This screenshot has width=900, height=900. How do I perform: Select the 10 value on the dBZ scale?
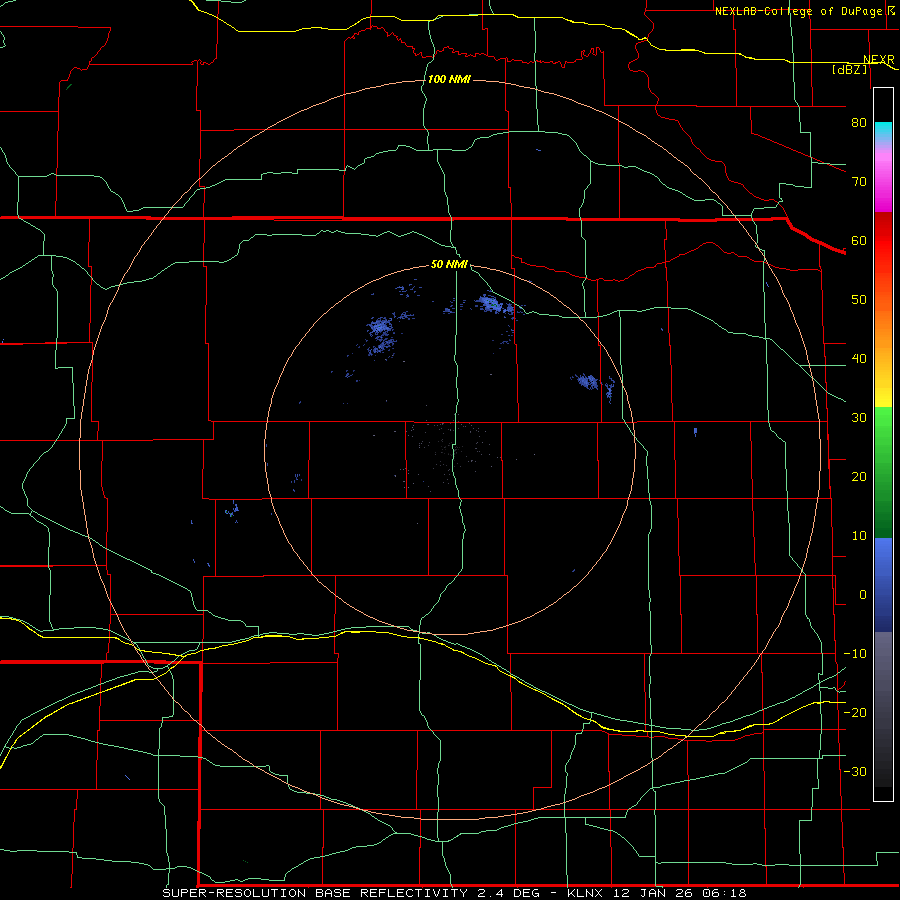859,536
